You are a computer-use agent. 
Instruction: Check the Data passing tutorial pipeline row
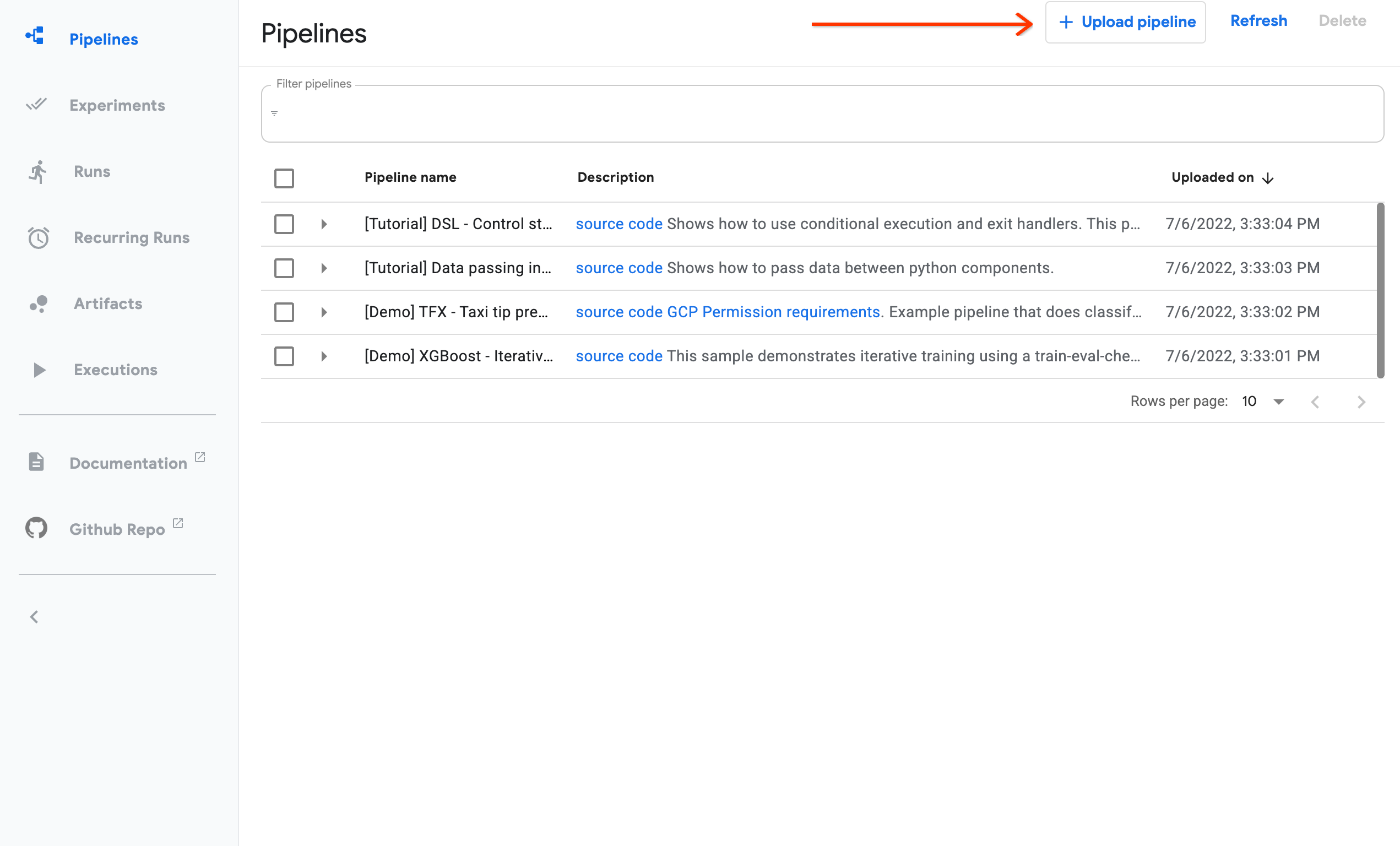(284, 268)
